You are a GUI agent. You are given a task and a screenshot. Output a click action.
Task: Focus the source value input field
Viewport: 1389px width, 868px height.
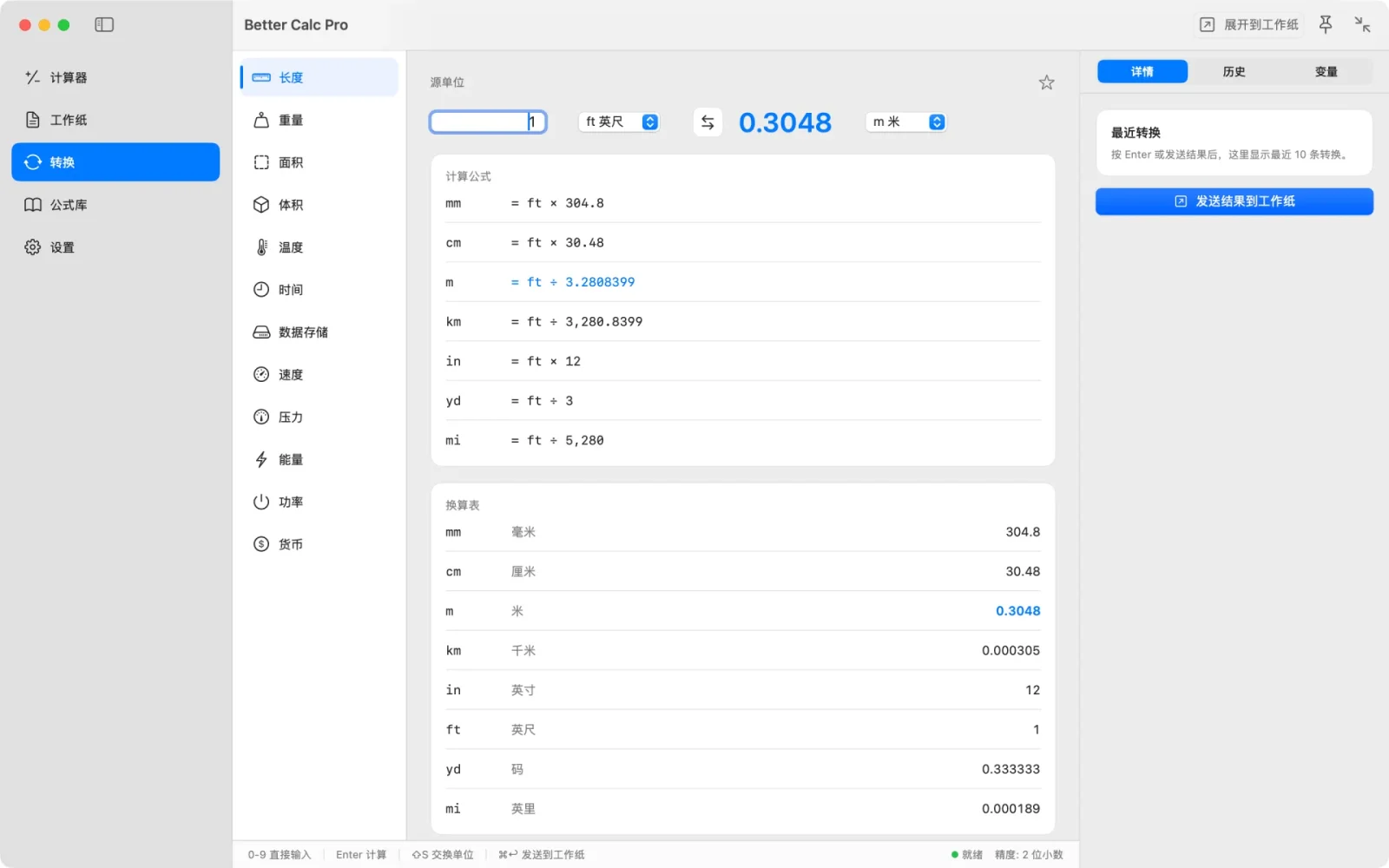tap(488, 122)
